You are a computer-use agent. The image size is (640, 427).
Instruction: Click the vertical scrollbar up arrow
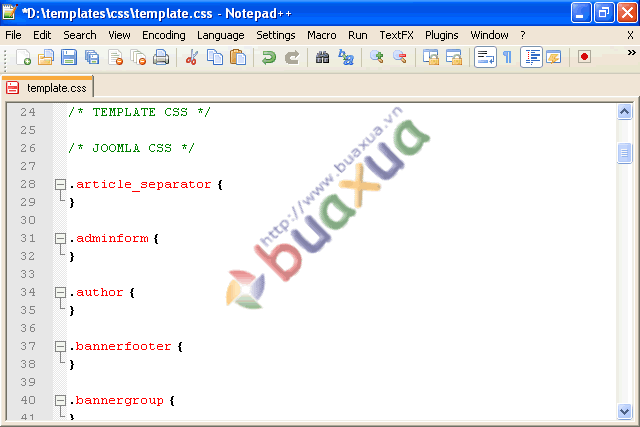click(x=624, y=111)
